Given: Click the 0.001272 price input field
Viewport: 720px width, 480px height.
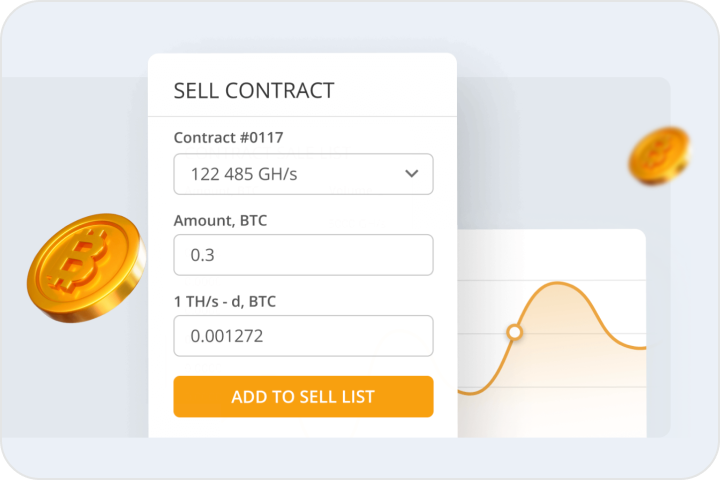Looking at the screenshot, I should [x=303, y=336].
